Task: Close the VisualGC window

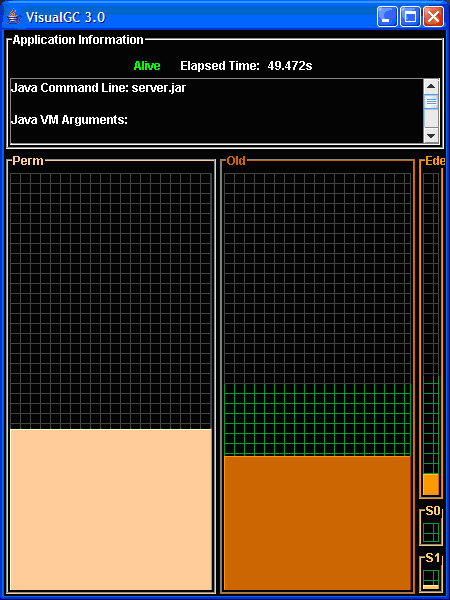Action: tap(433, 17)
